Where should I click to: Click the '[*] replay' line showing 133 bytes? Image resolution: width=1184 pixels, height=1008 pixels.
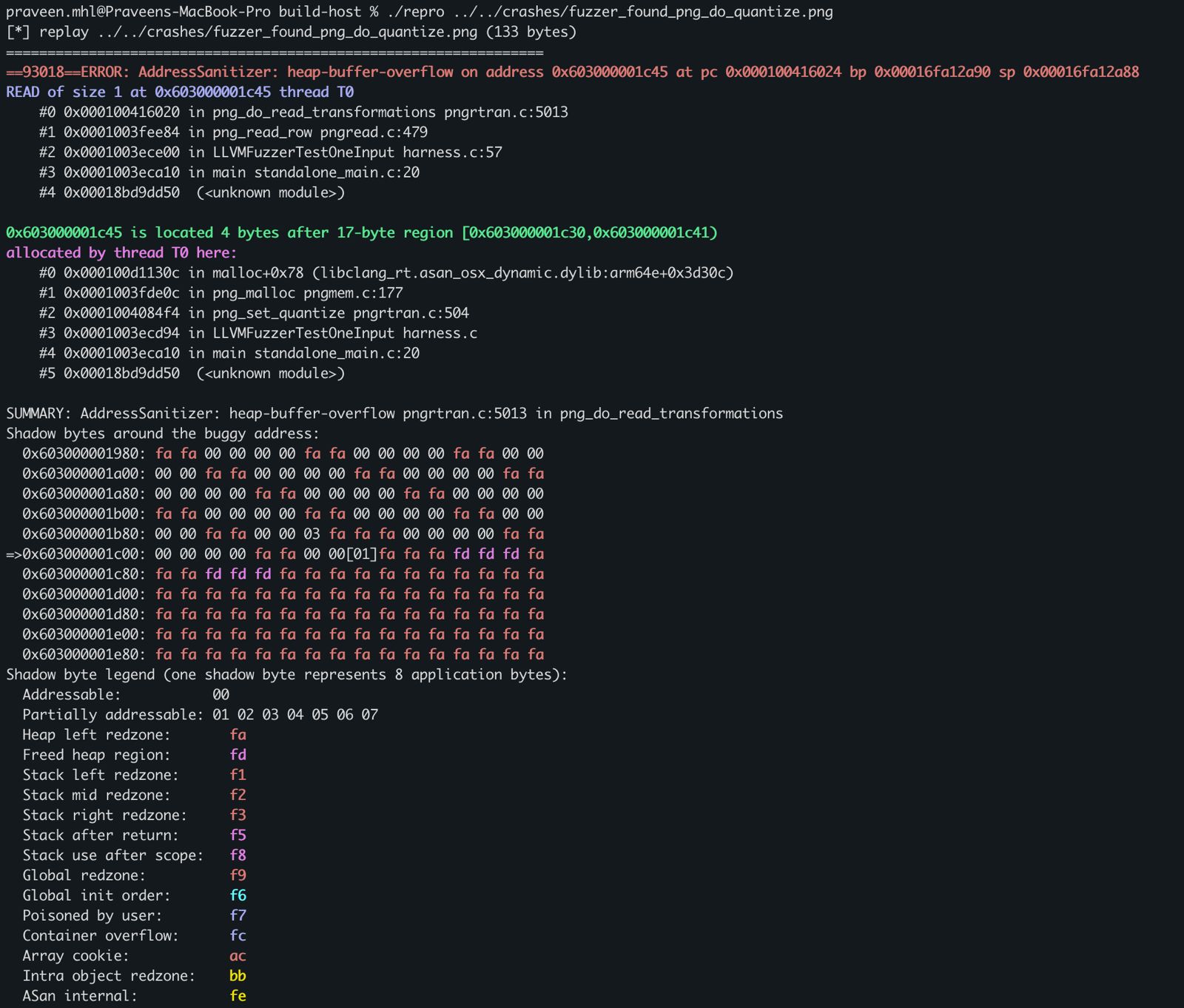click(x=292, y=32)
